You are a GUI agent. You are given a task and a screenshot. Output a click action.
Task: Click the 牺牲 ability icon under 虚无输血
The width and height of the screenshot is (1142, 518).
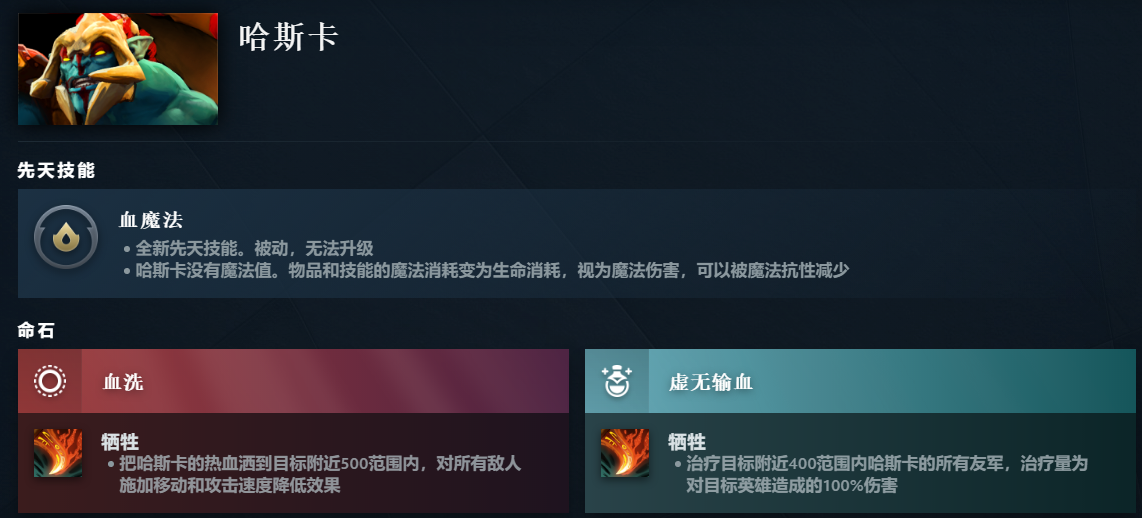point(624,453)
